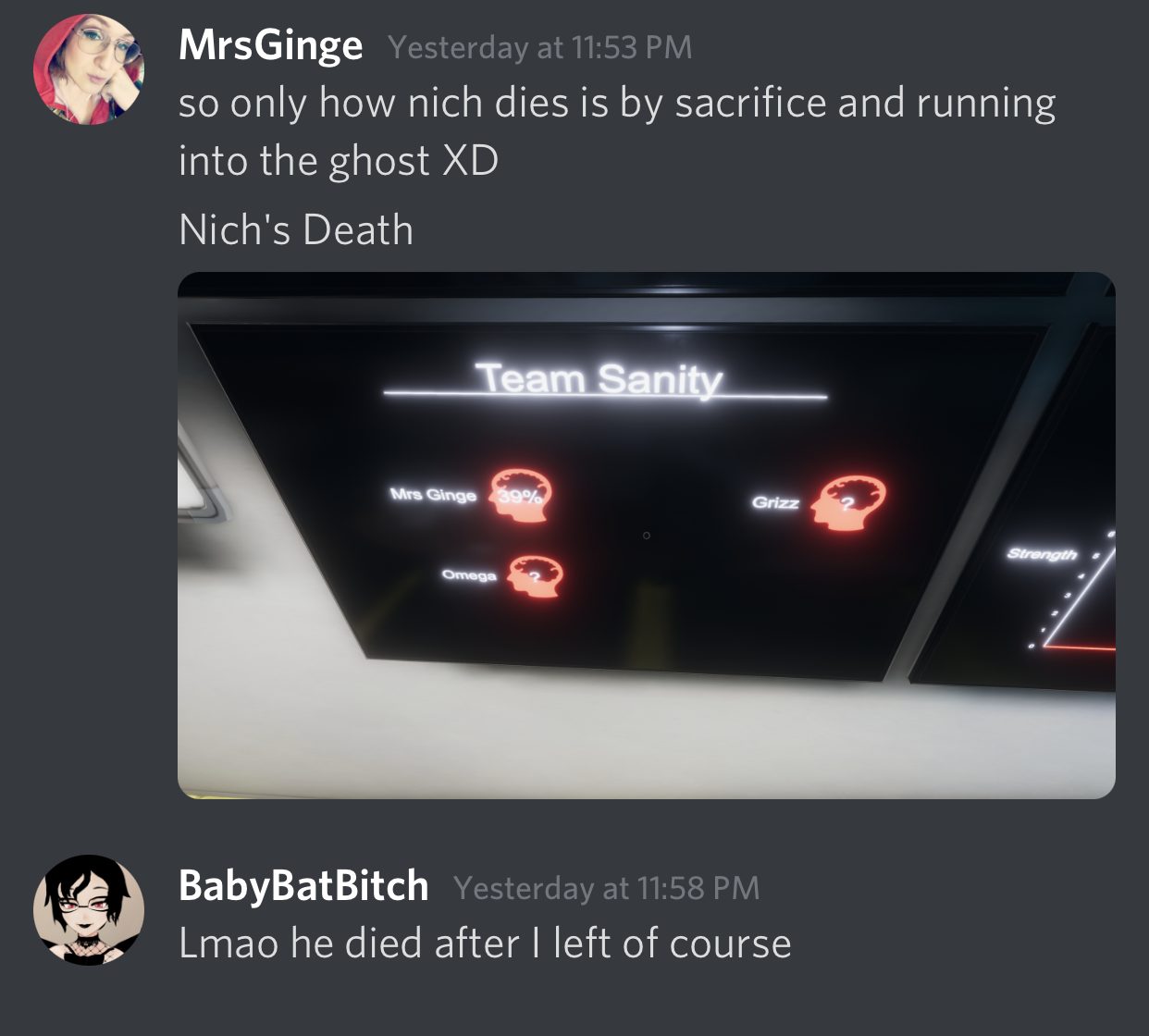Click the Omega player name label

coord(469,574)
